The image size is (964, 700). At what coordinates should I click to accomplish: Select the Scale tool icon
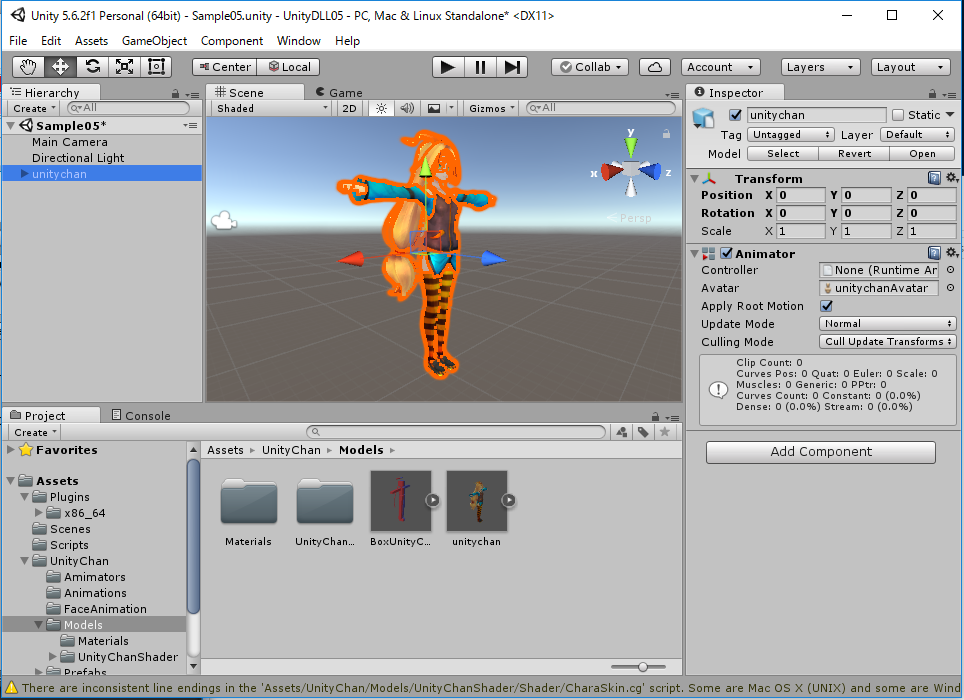point(124,67)
